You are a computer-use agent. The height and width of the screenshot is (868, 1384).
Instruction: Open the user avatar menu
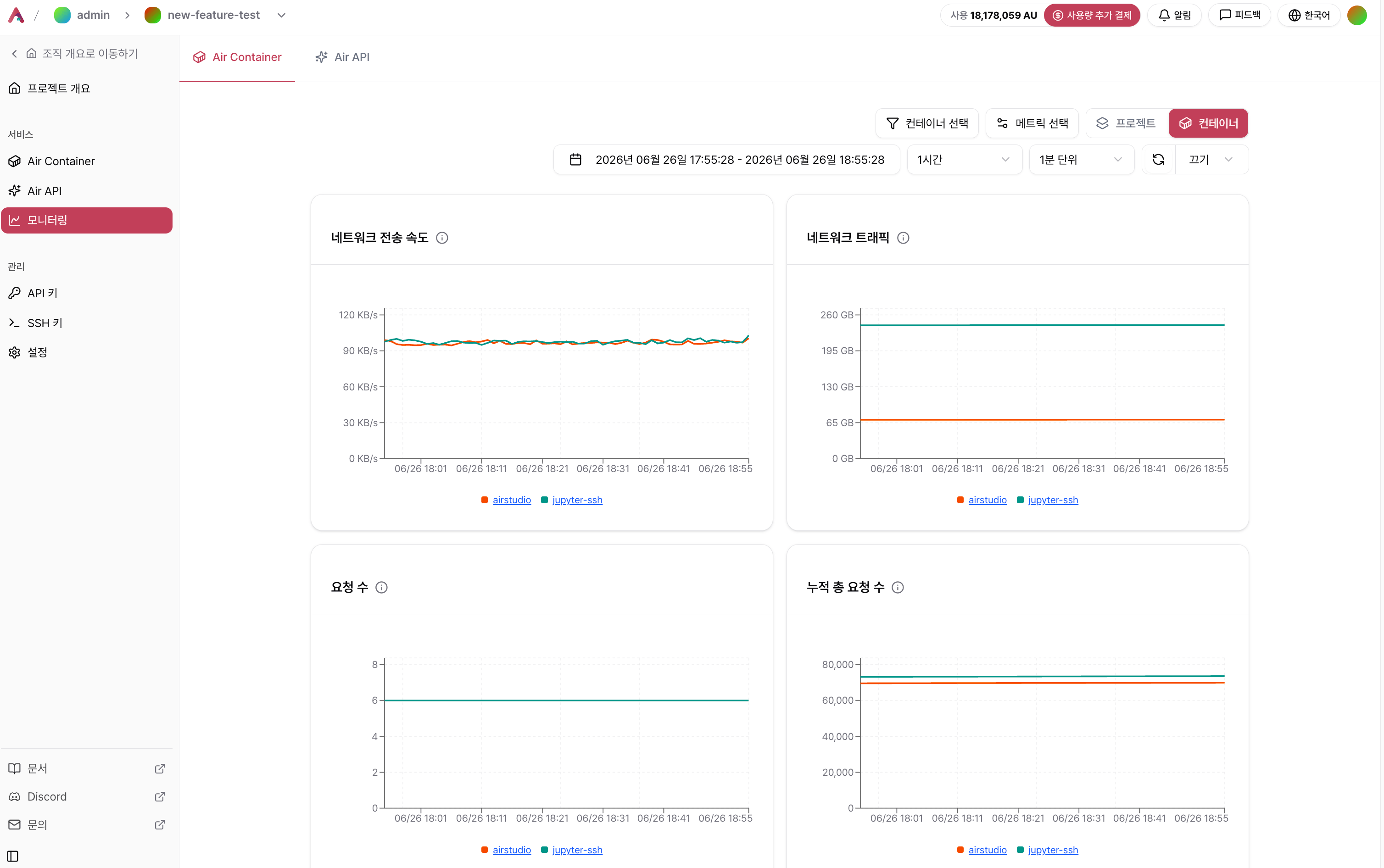pos(1357,16)
